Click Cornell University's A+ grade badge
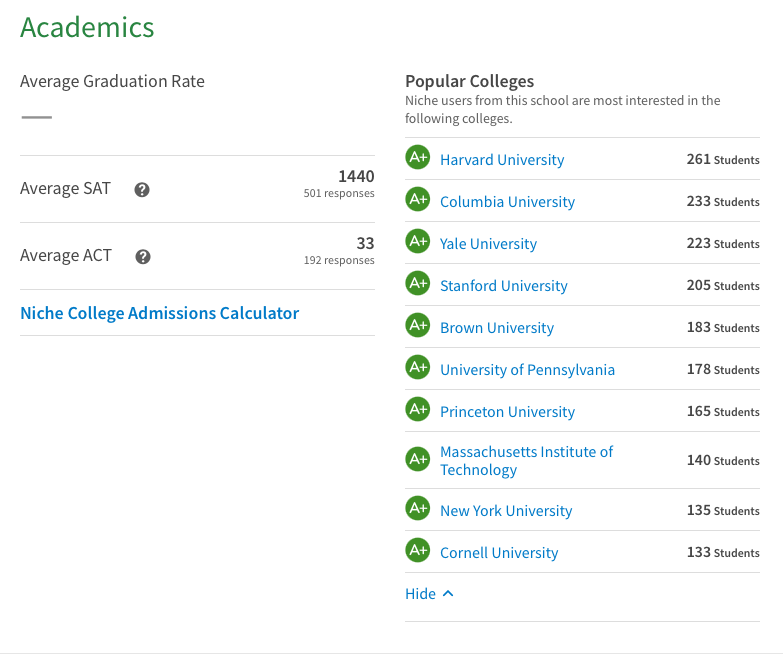The image size is (783, 664). pos(417,550)
